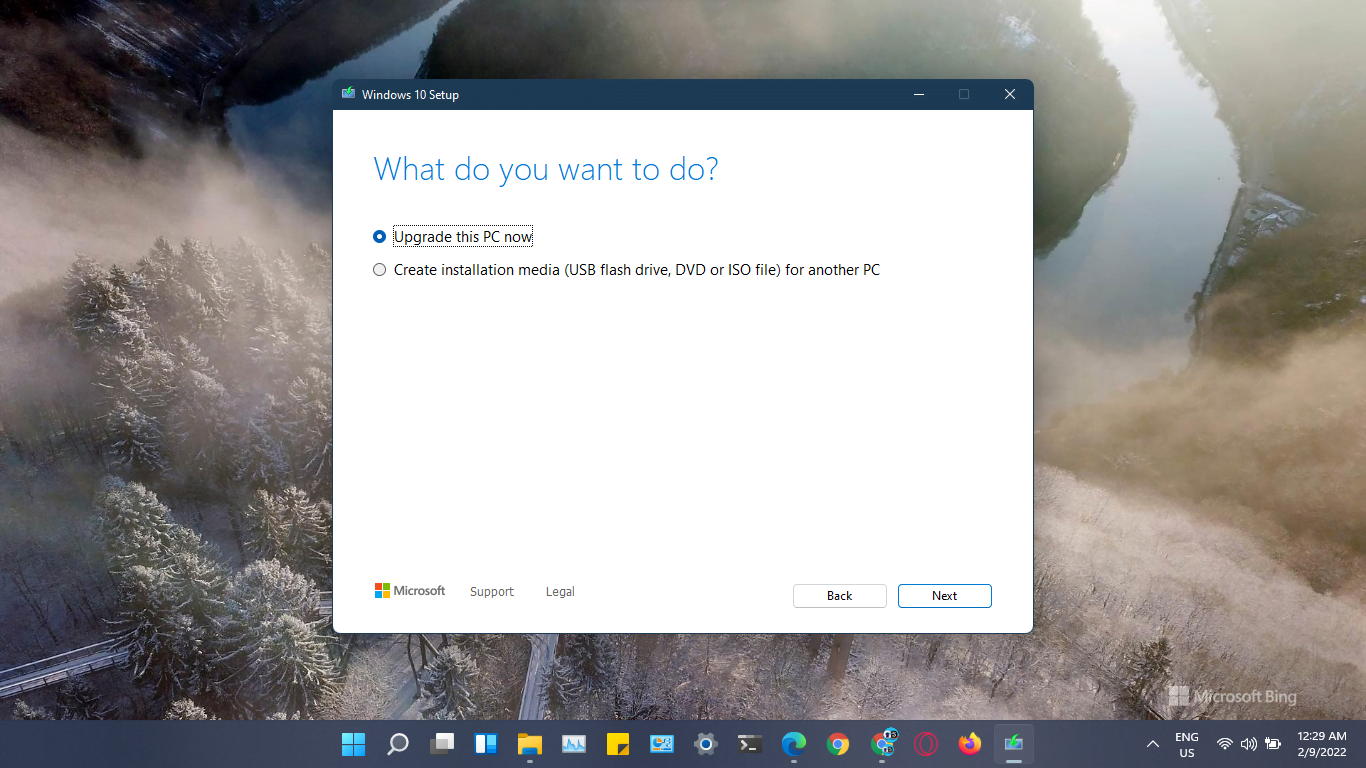Click the "What do you want to do?" heading
Screen dimensions: 1366x768
[546, 169]
